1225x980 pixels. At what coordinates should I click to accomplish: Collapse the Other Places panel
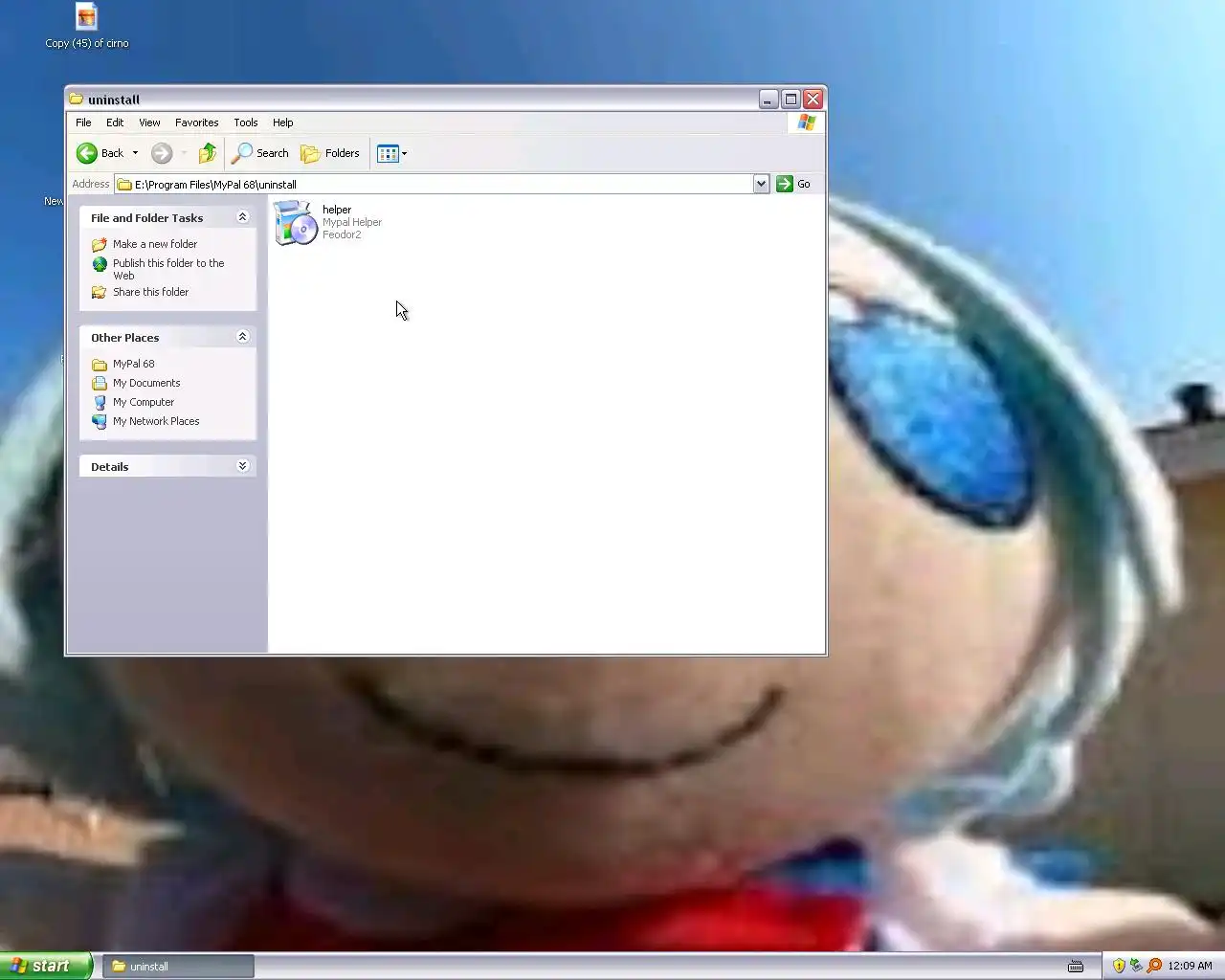click(242, 337)
